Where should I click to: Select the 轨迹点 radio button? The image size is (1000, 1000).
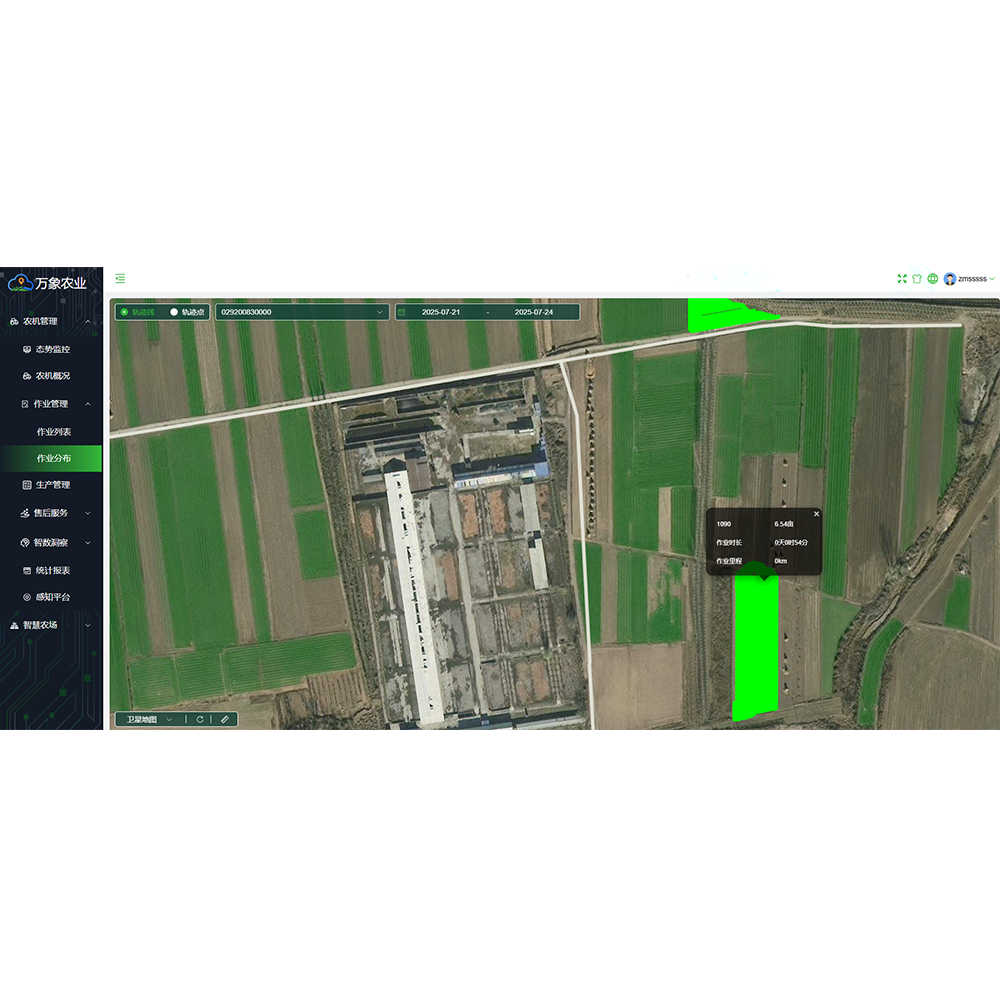click(x=174, y=312)
